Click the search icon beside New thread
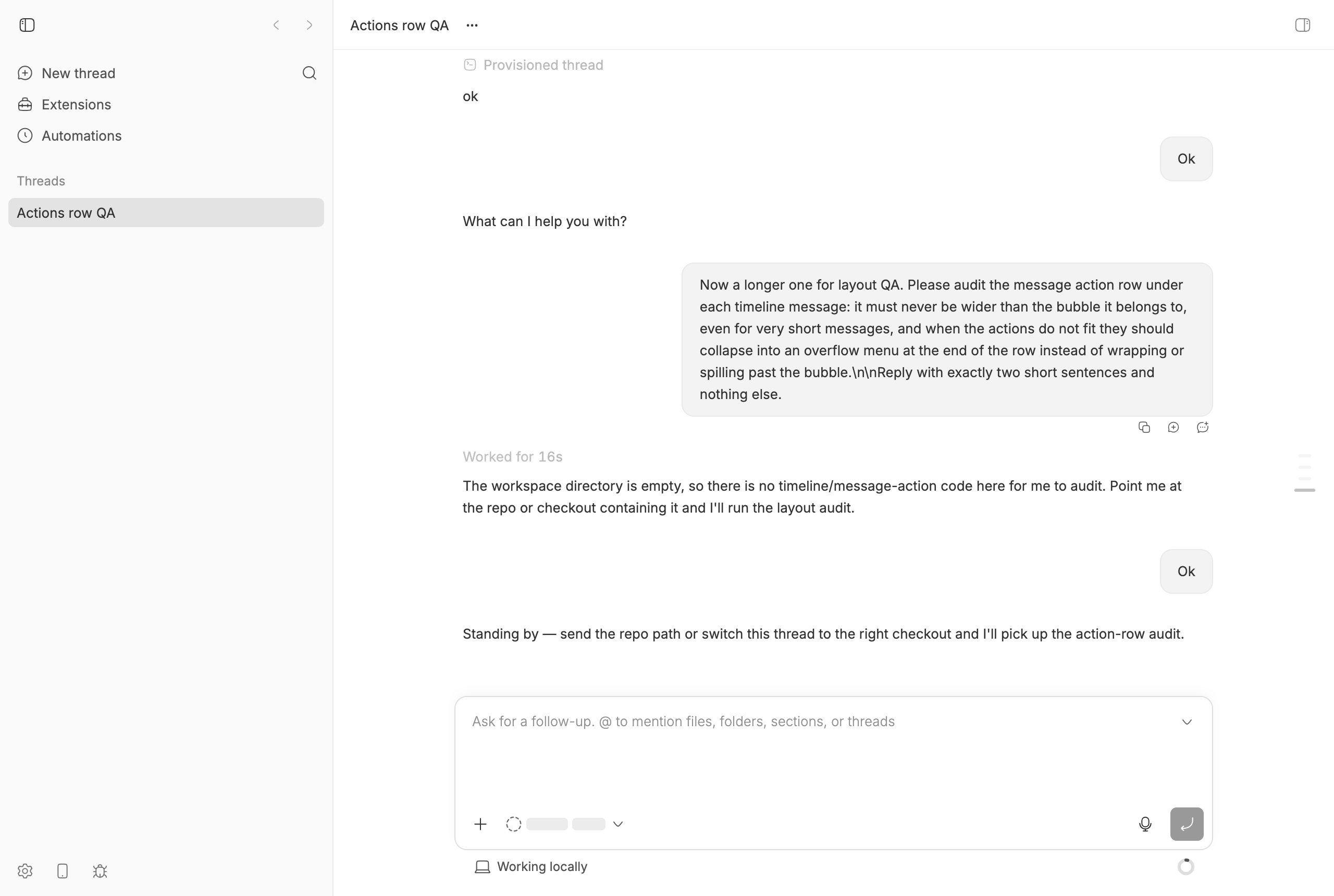 coord(309,73)
